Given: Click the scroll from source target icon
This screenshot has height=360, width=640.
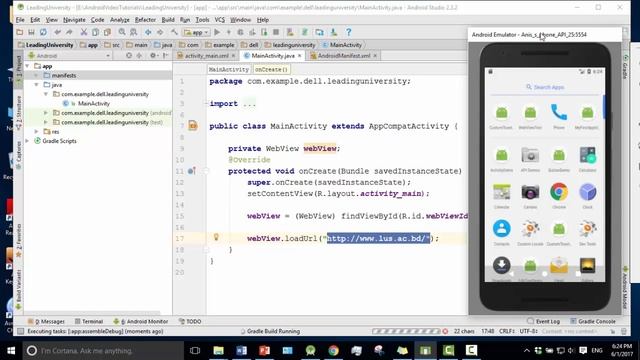Looking at the screenshot, I should point(129,56).
